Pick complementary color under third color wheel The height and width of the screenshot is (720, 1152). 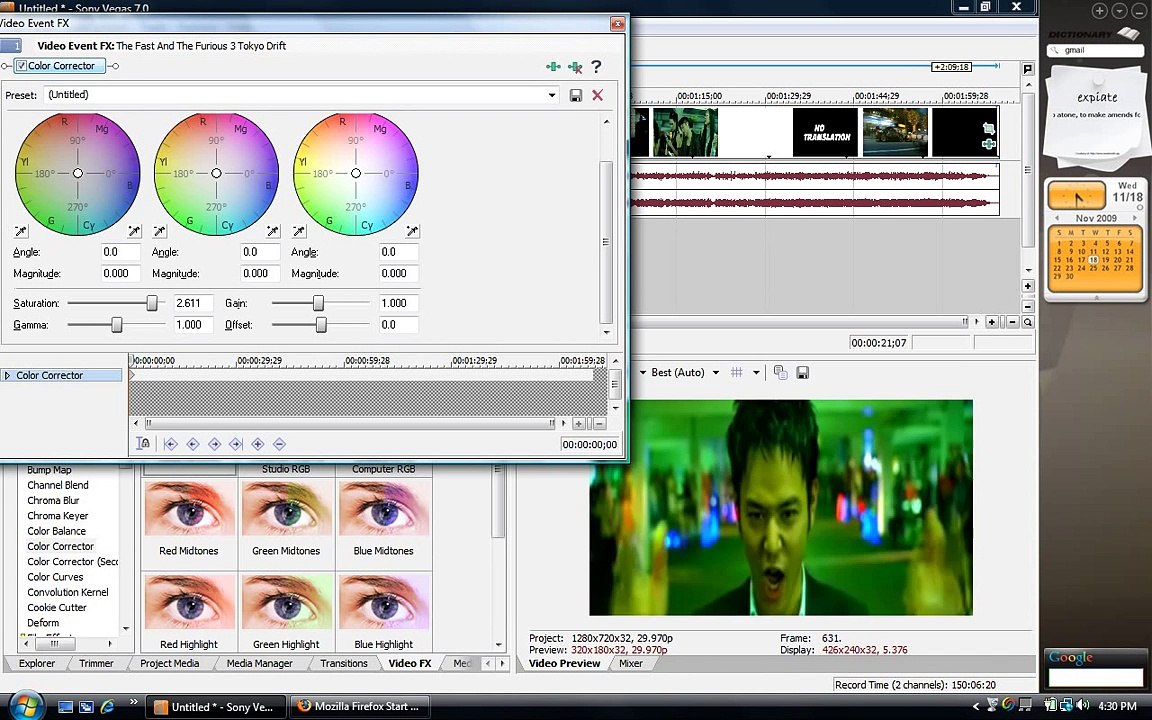pos(299,231)
